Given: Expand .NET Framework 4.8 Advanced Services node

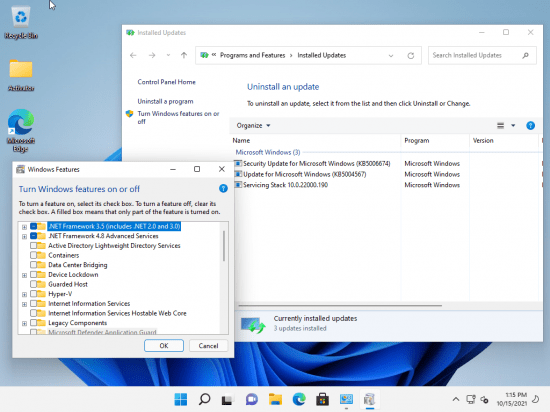Looking at the screenshot, I should pyautogui.click(x=24, y=237).
